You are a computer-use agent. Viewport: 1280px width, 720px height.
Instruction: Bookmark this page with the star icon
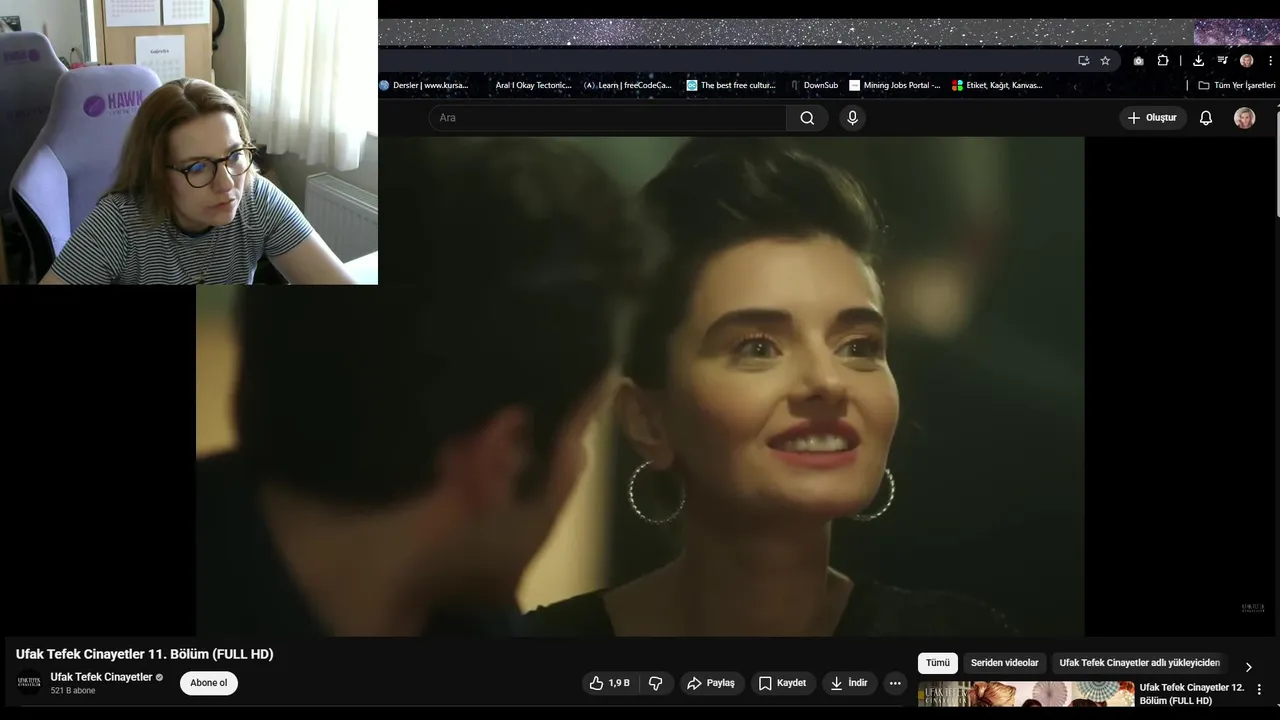click(x=1105, y=61)
